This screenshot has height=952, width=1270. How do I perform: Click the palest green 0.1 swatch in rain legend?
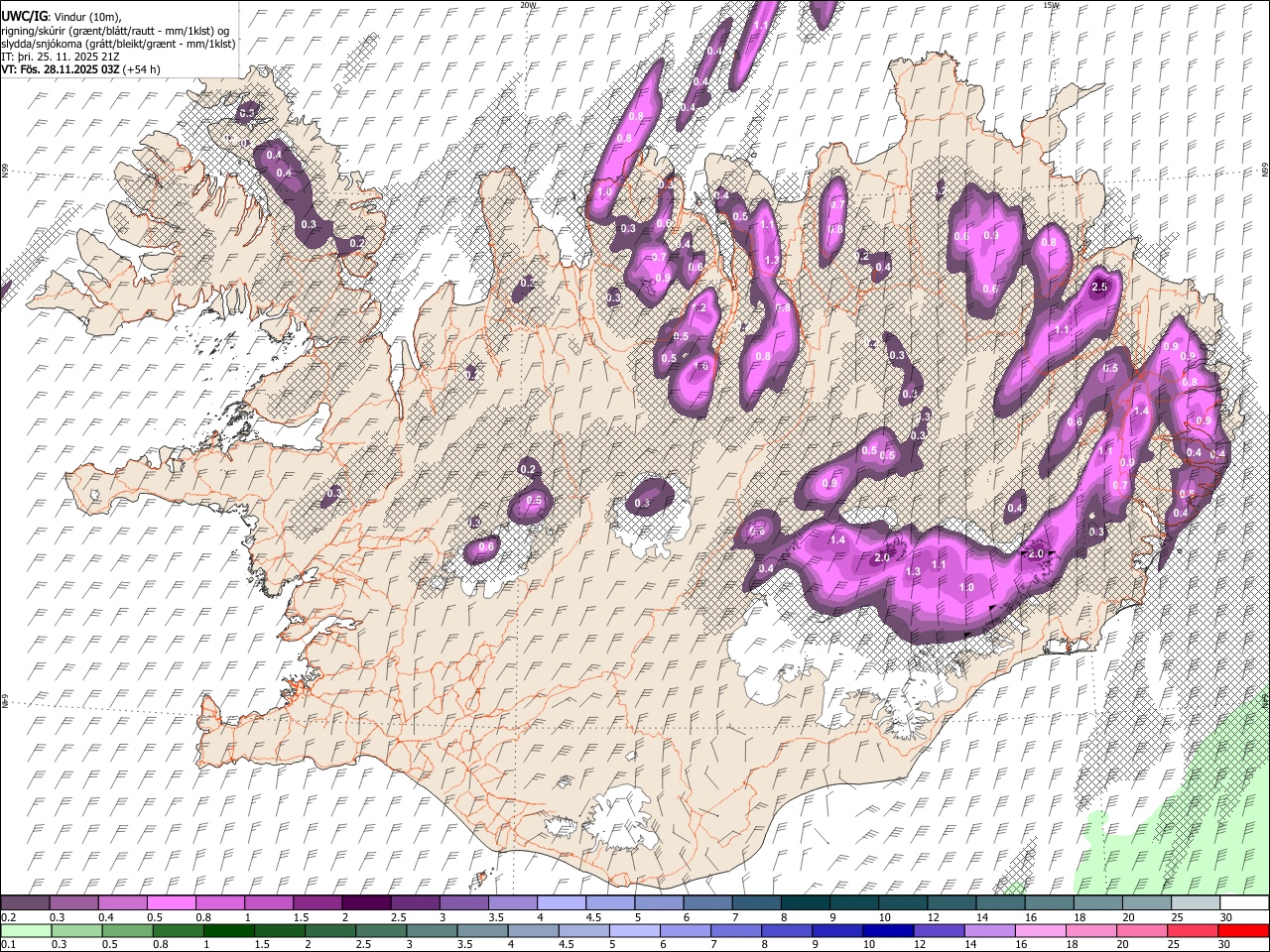click(26, 930)
